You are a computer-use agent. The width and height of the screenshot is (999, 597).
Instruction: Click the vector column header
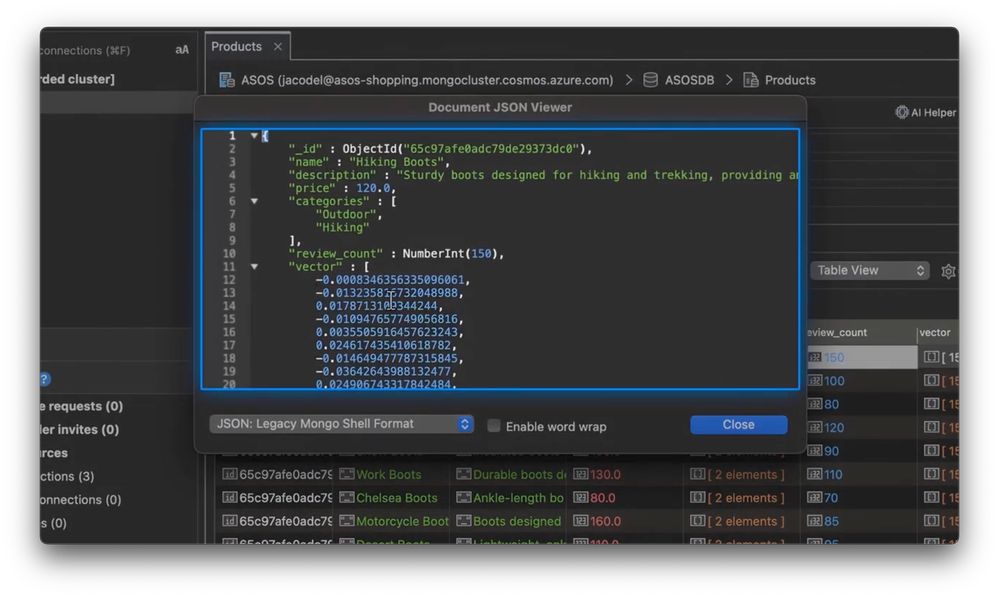tap(935, 333)
